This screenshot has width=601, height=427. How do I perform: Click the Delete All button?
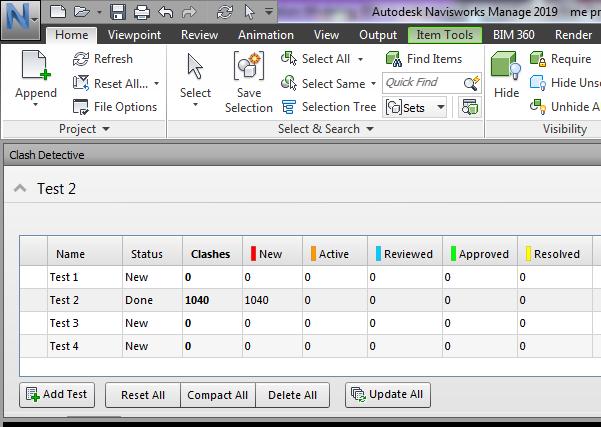click(292, 395)
